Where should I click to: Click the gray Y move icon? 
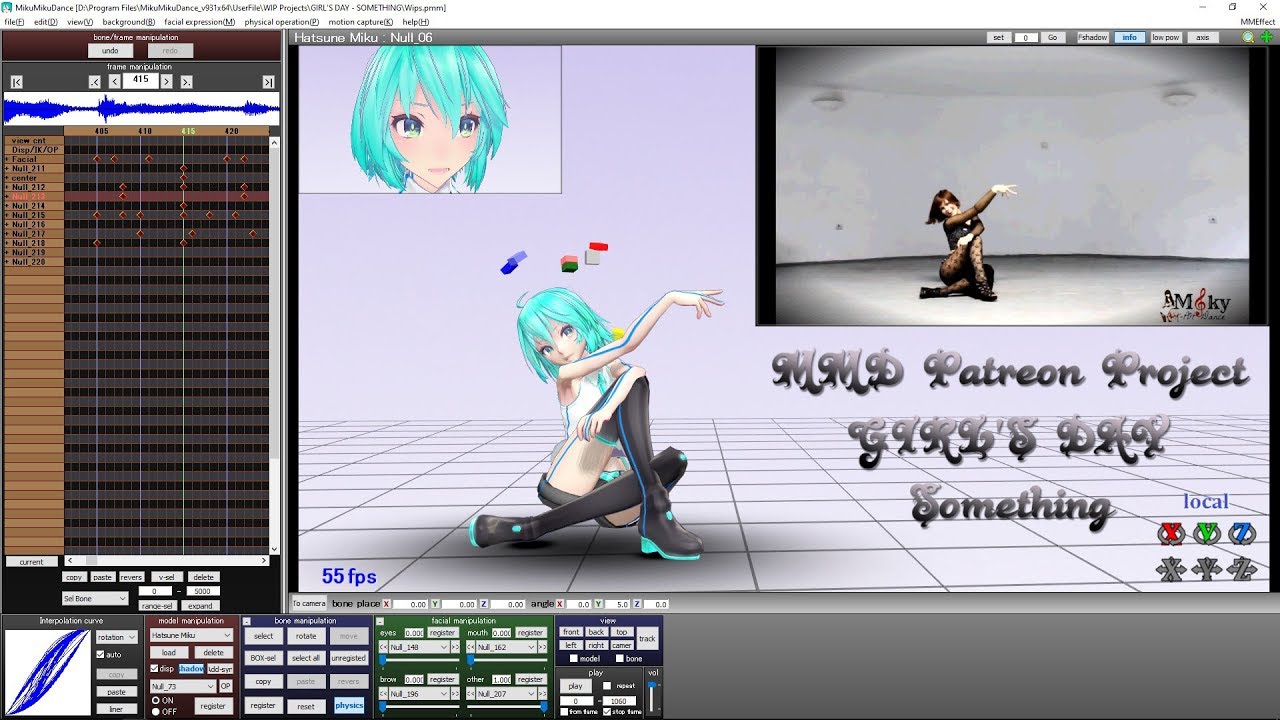coord(1206,569)
